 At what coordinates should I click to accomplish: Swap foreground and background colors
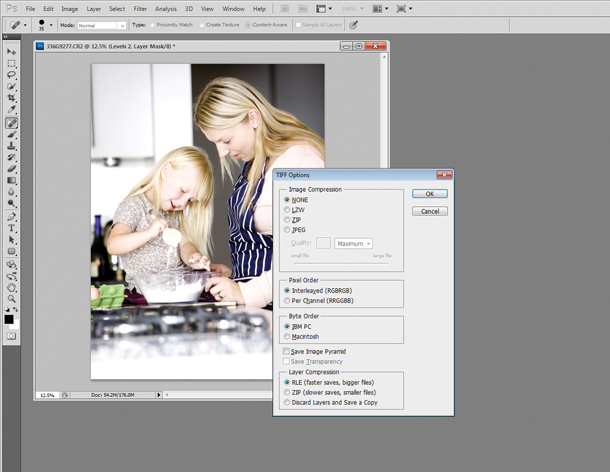[16, 310]
